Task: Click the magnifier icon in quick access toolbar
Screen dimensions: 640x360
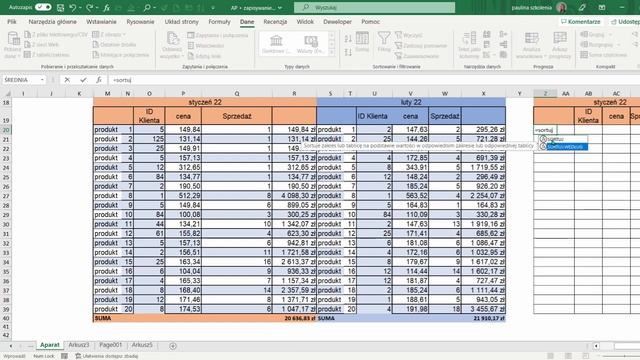Action: 147,7
